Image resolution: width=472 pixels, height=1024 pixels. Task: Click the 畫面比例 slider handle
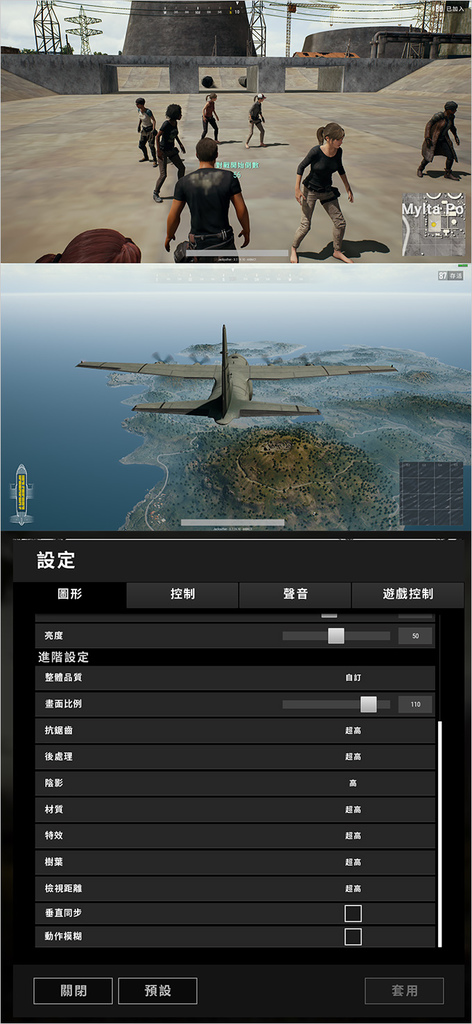click(368, 704)
